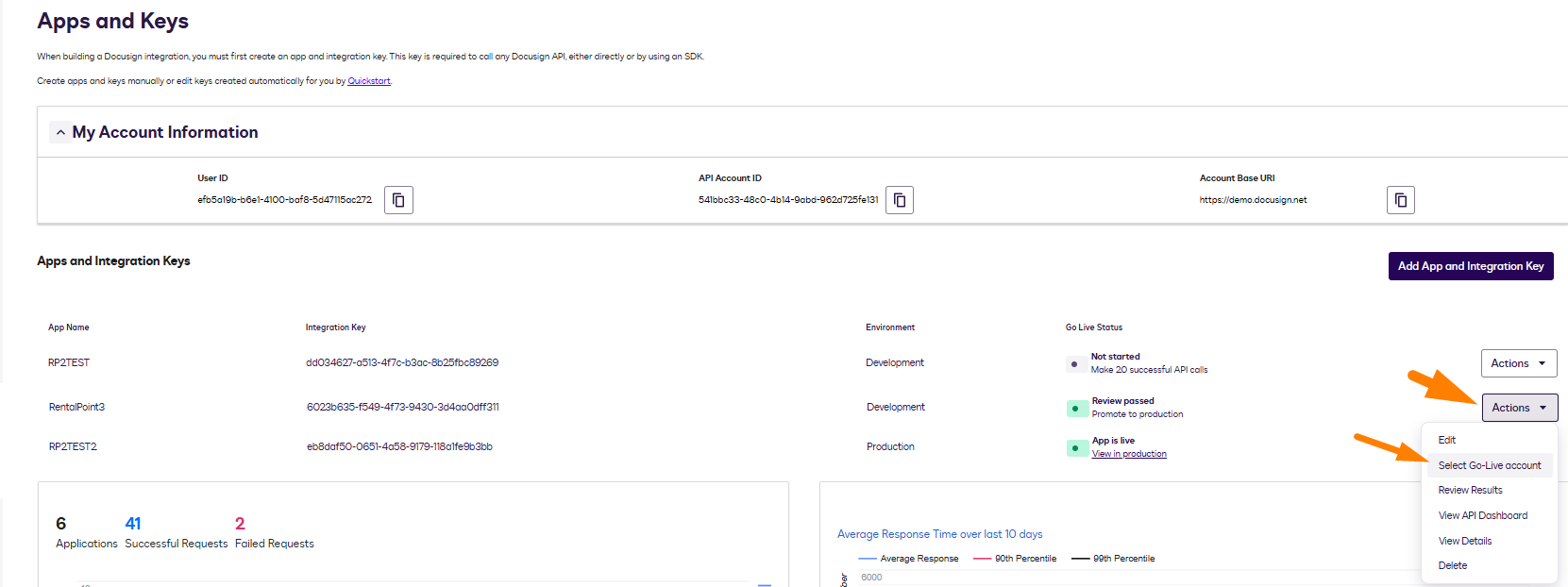Copy the Account Base URI
The image size is (1568, 587).
click(x=1401, y=200)
